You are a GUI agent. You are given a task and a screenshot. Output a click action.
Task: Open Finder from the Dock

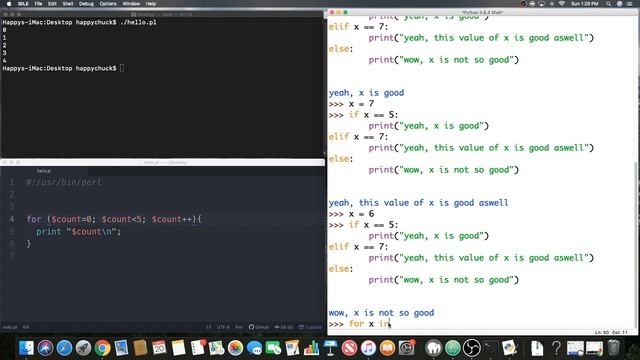[x=26, y=348]
